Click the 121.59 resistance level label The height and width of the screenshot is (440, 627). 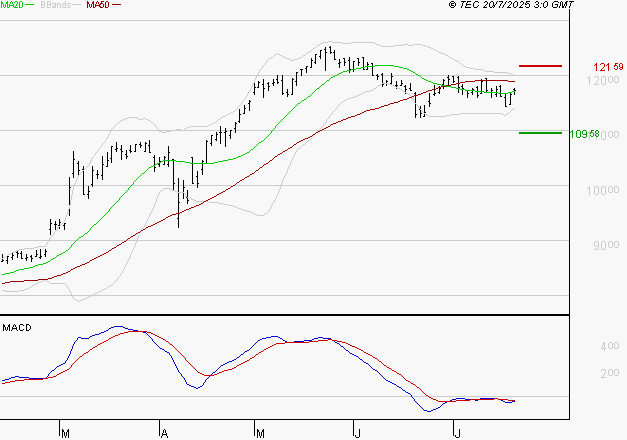pos(608,67)
